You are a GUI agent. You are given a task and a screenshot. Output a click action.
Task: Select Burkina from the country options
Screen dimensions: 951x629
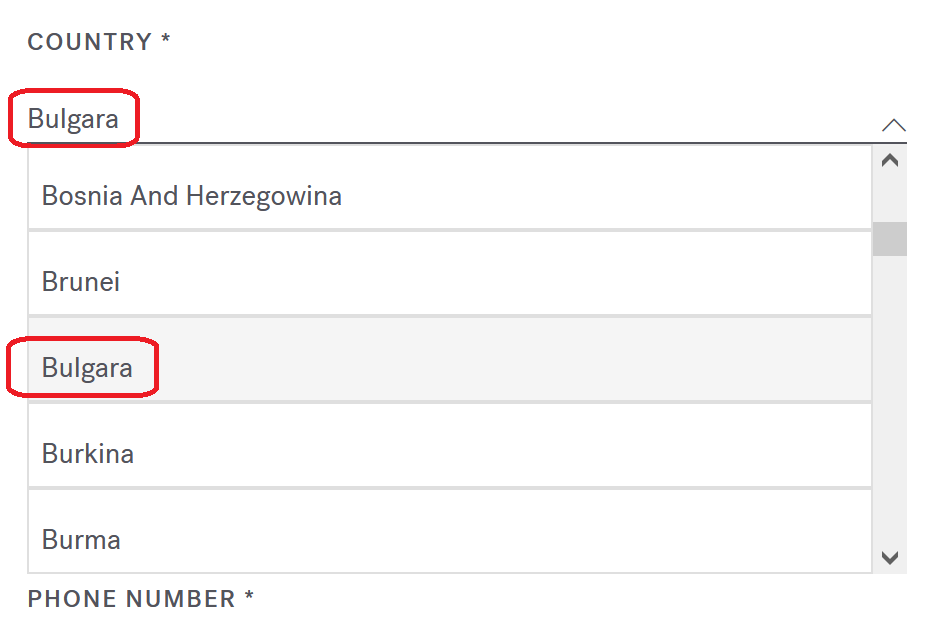[87, 453]
